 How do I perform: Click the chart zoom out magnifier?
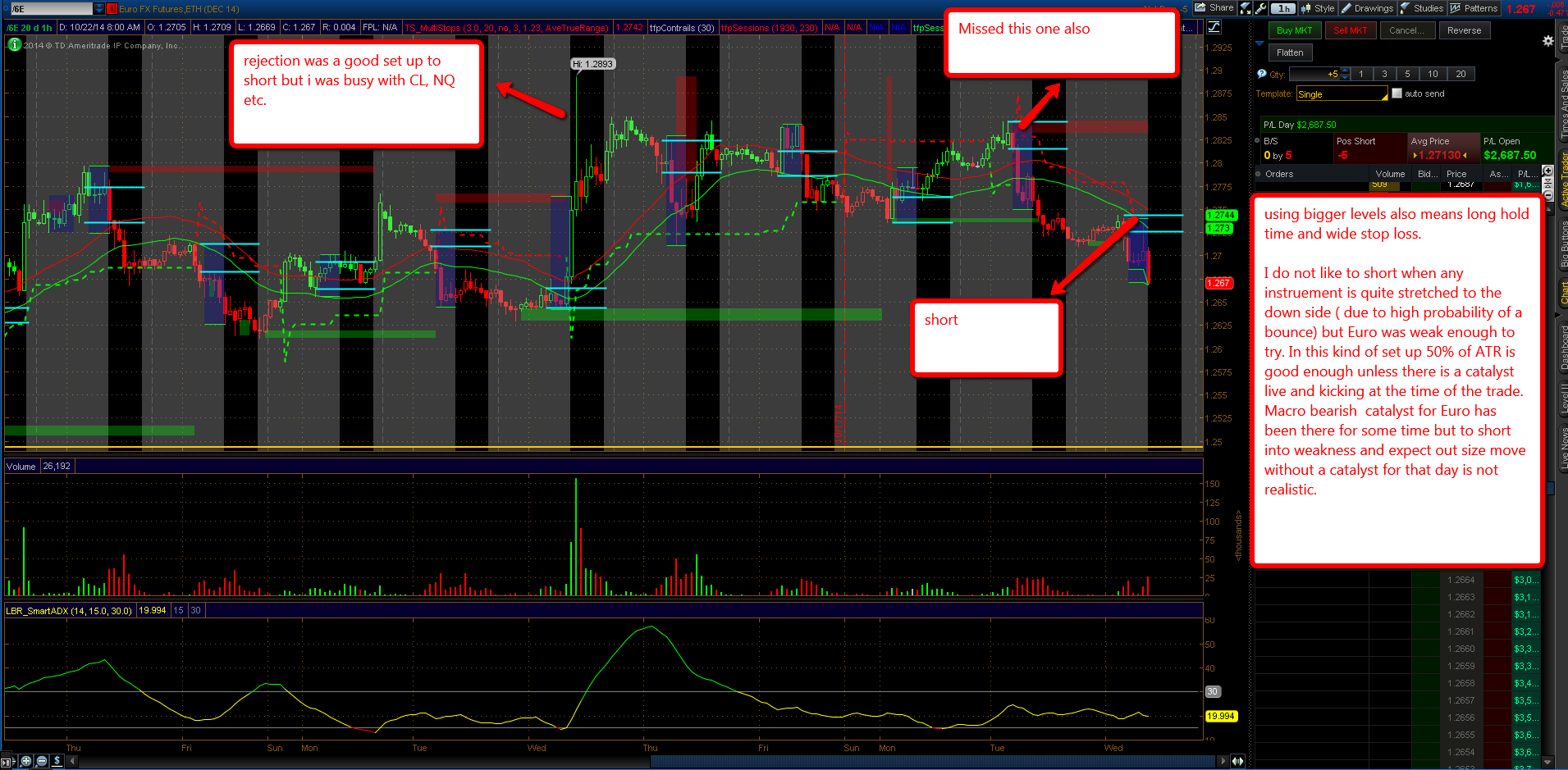pyautogui.click(x=42, y=761)
